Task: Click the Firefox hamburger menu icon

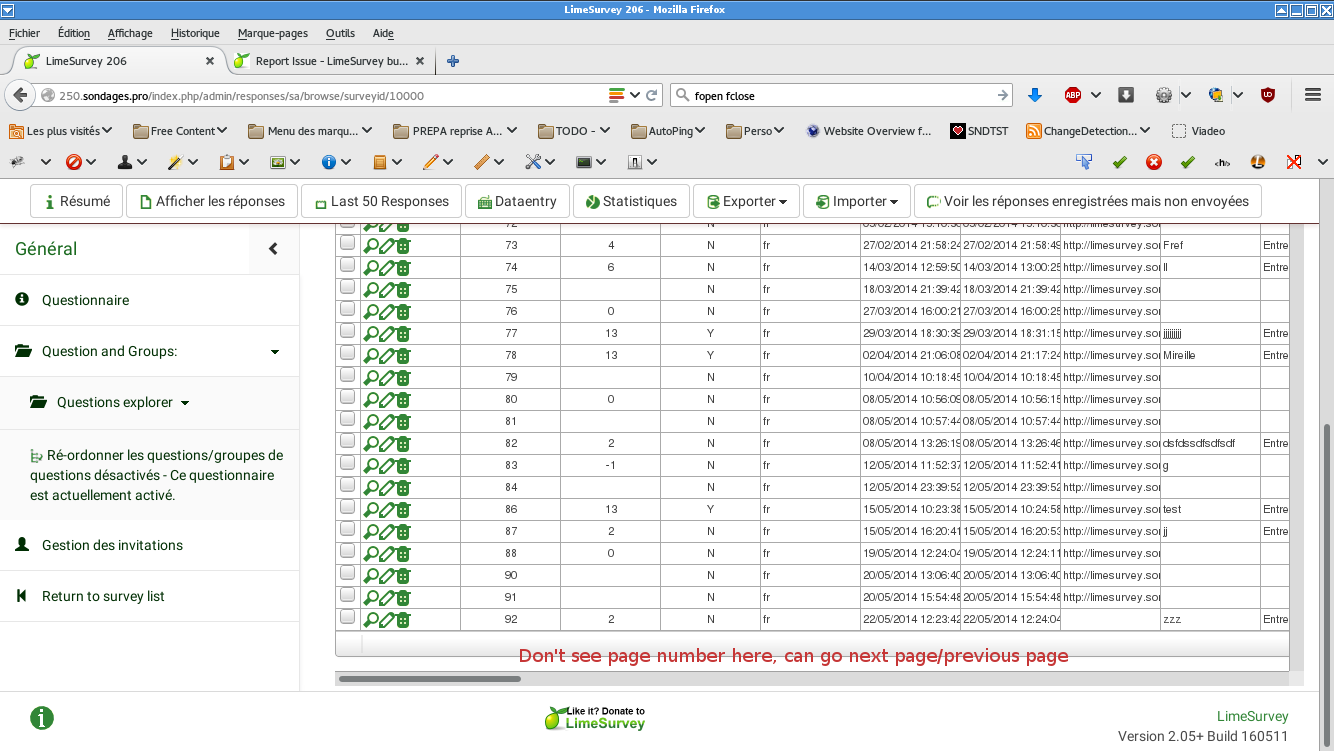Action: [x=1313, y=95]
